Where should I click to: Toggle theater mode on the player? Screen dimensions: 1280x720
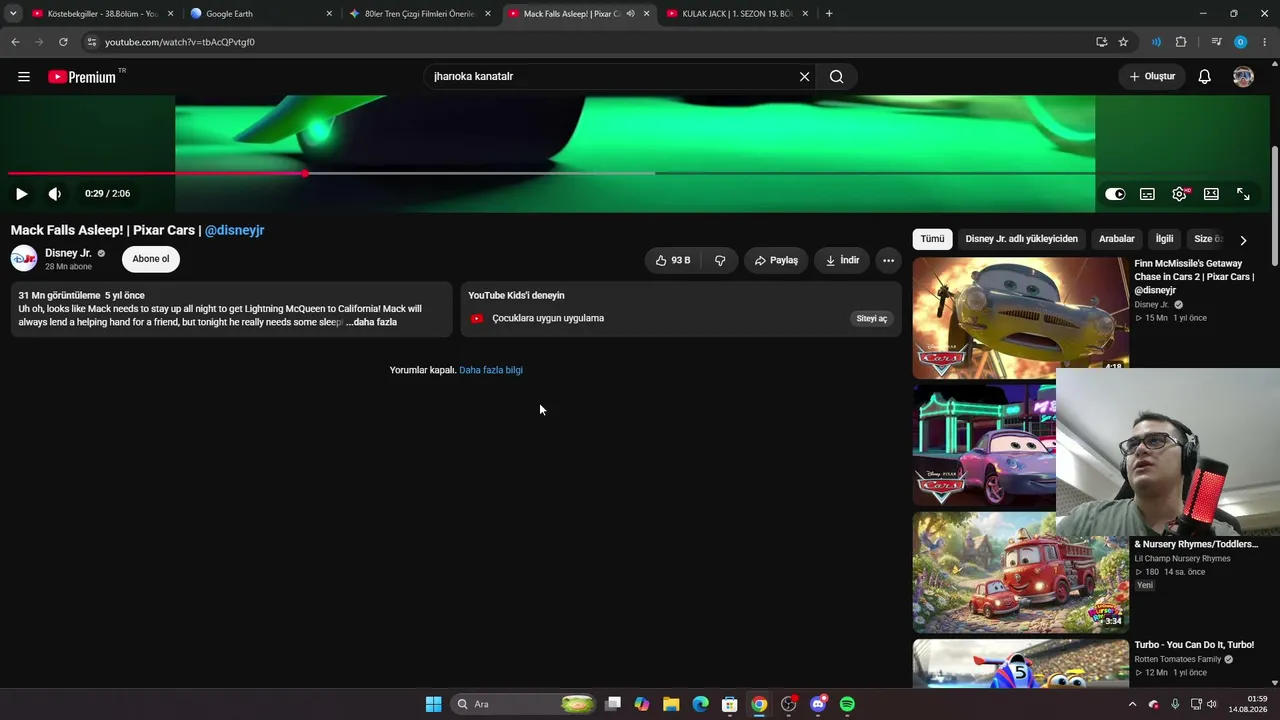click(x=1211, y=194)
